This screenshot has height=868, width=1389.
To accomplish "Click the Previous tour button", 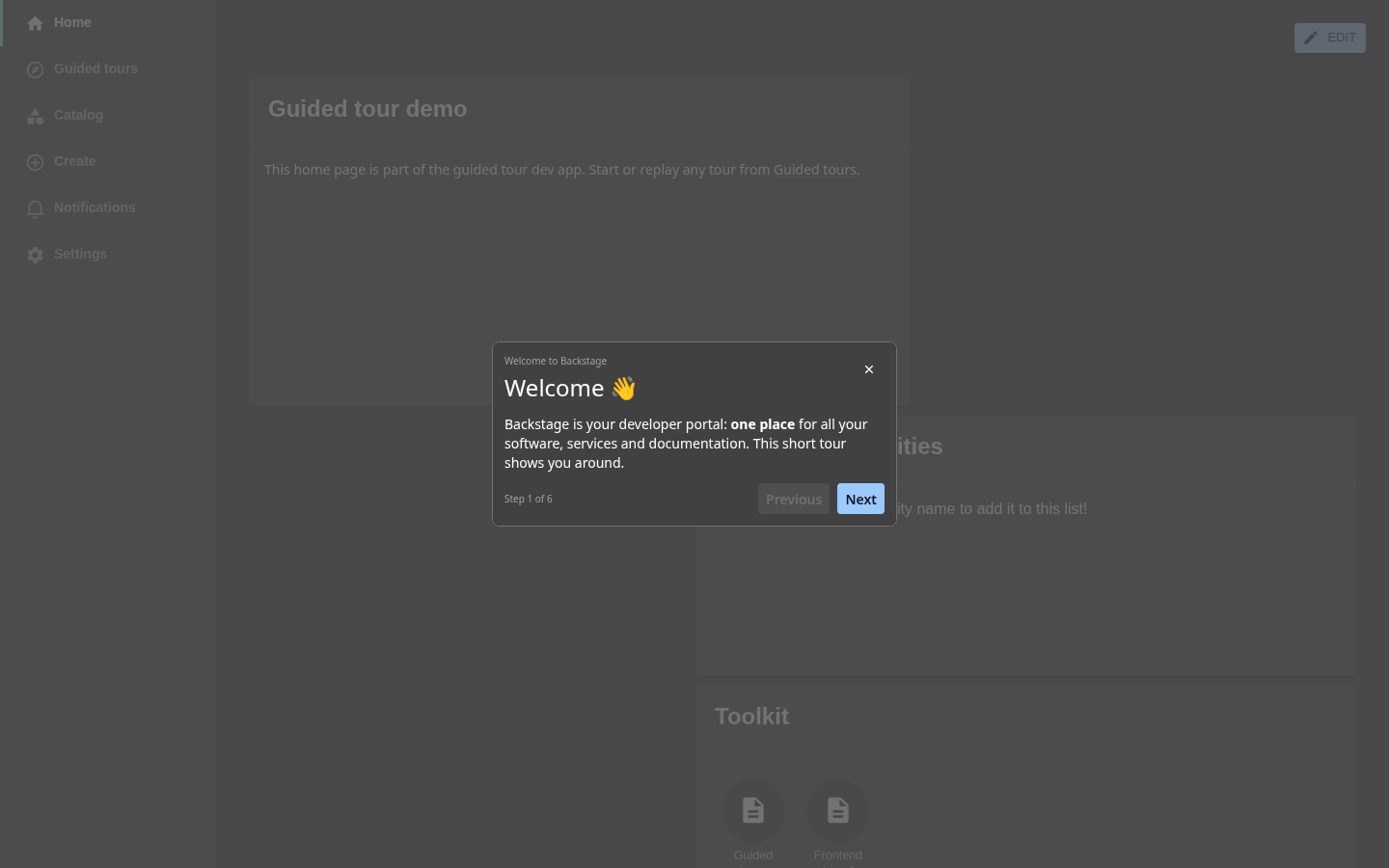I will (x=794, y=499).
